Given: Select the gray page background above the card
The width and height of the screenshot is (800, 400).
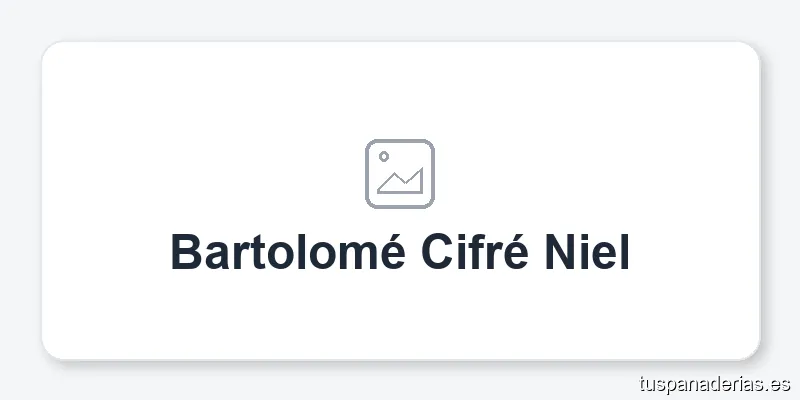Looking at the screenshot, I should click(400, 19).
